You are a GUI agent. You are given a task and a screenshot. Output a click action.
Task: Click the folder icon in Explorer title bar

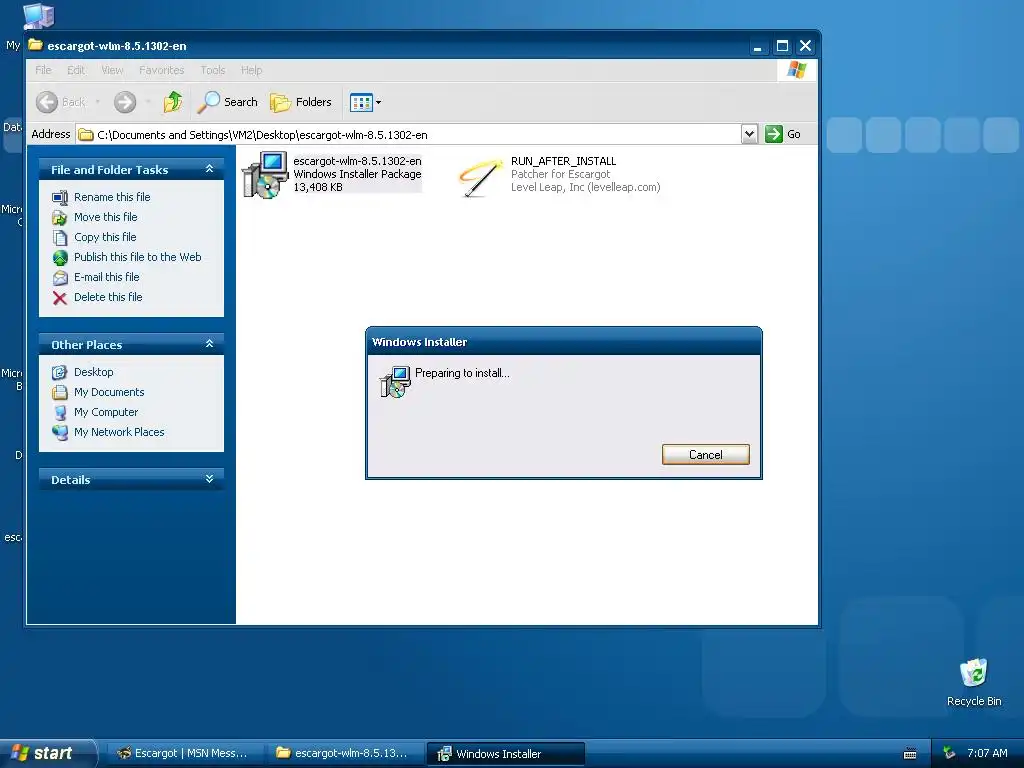pos(36,45)
